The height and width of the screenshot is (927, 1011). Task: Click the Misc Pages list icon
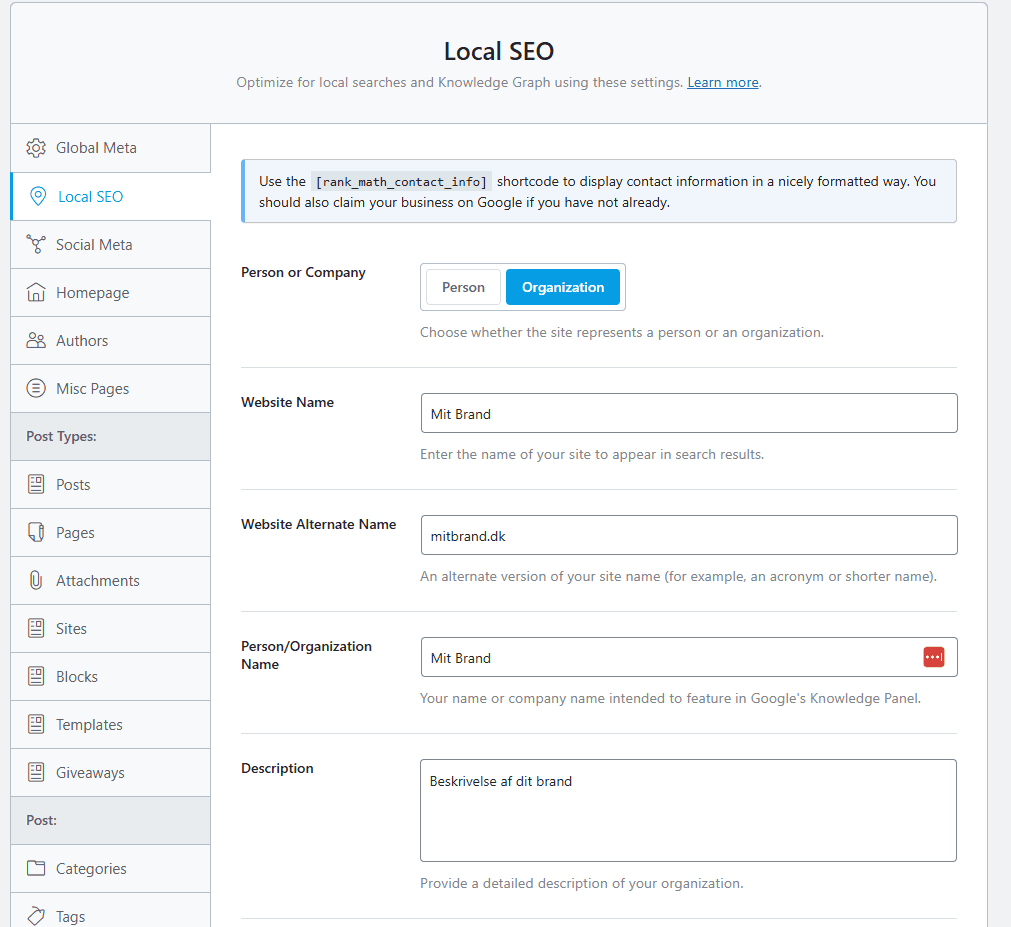[x=36, y=389]
